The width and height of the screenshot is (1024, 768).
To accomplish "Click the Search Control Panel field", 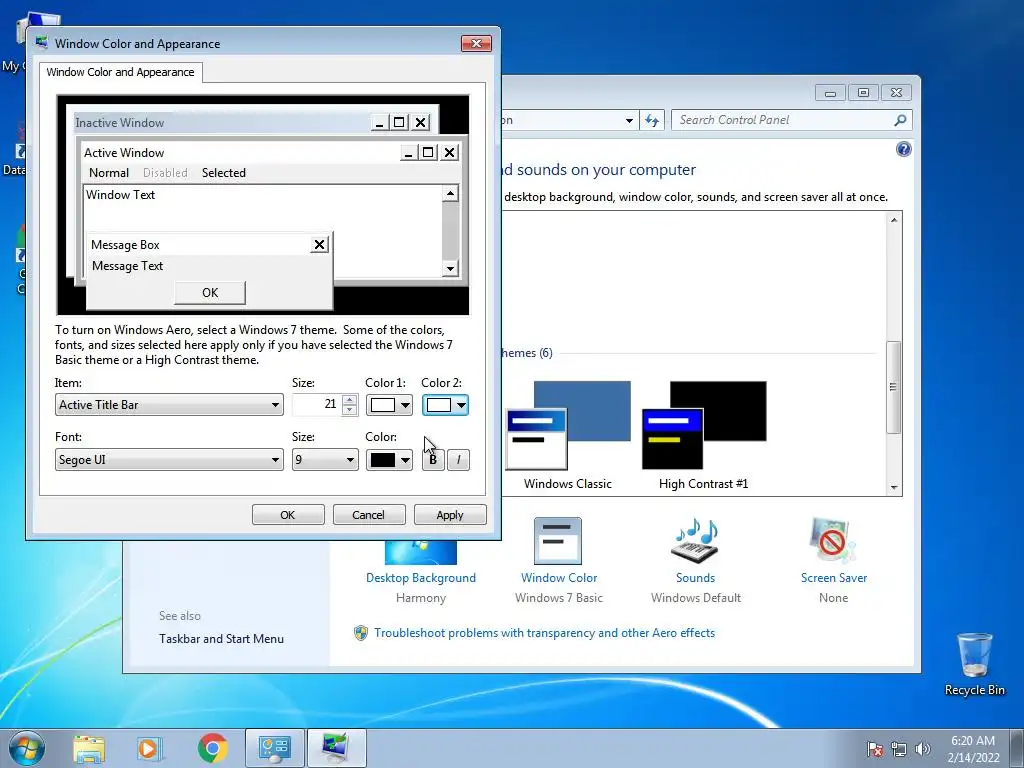I will [782, 120].
